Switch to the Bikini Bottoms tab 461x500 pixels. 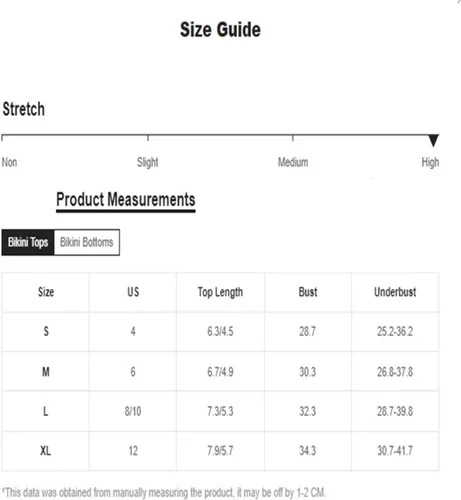[x=87, y=242]
